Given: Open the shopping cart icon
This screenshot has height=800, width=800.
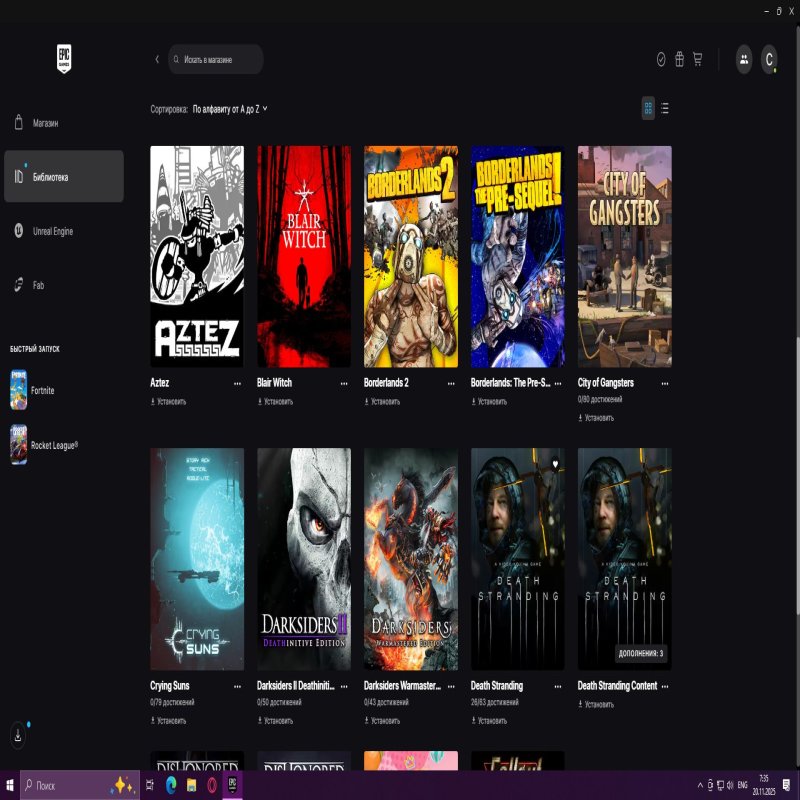Looking at the screenshot, I should click(697, 59).
